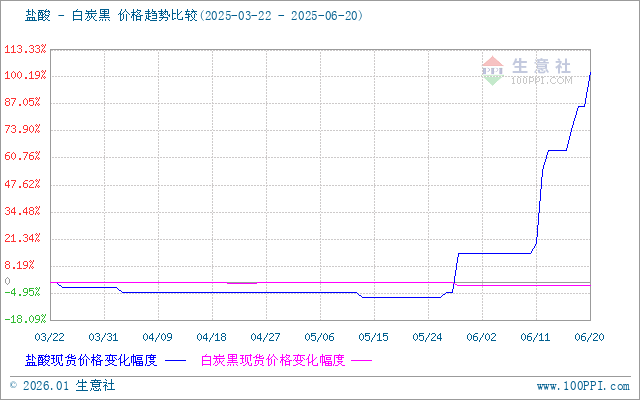Image resolution: width=640 pixels, height=400 pixels.
Task: Open the www.100PPI.com link in footer
Action: pyautogui.click(x=583, y=385)
